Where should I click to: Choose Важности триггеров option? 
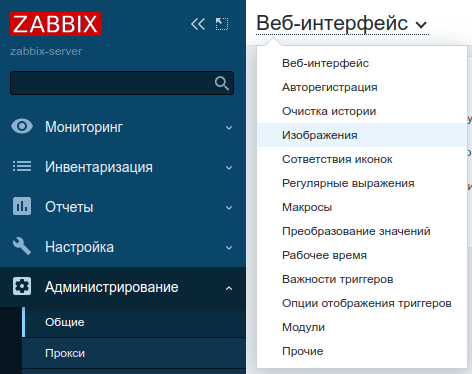coord(362,279)
